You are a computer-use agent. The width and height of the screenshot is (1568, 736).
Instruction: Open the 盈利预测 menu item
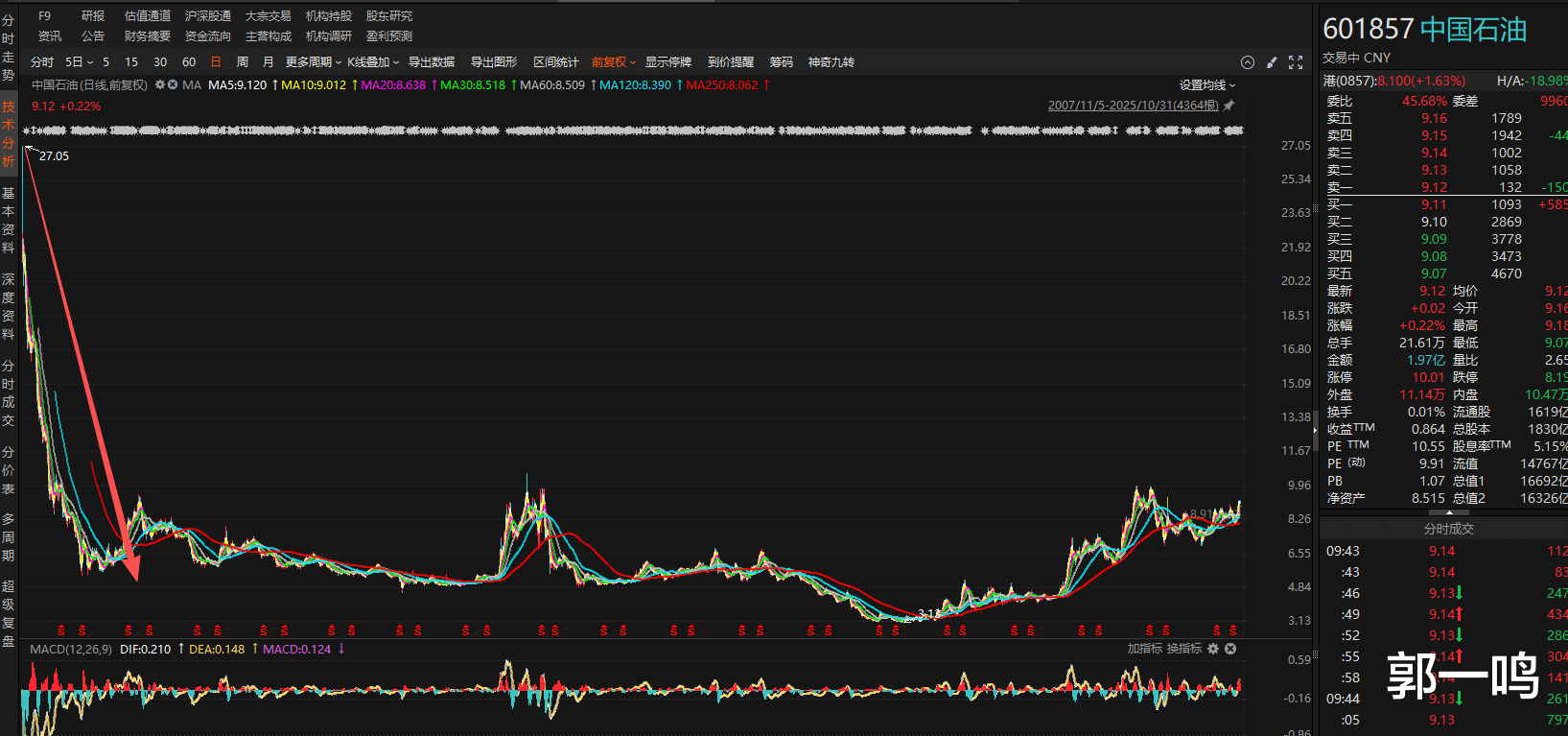coord(389,36)
